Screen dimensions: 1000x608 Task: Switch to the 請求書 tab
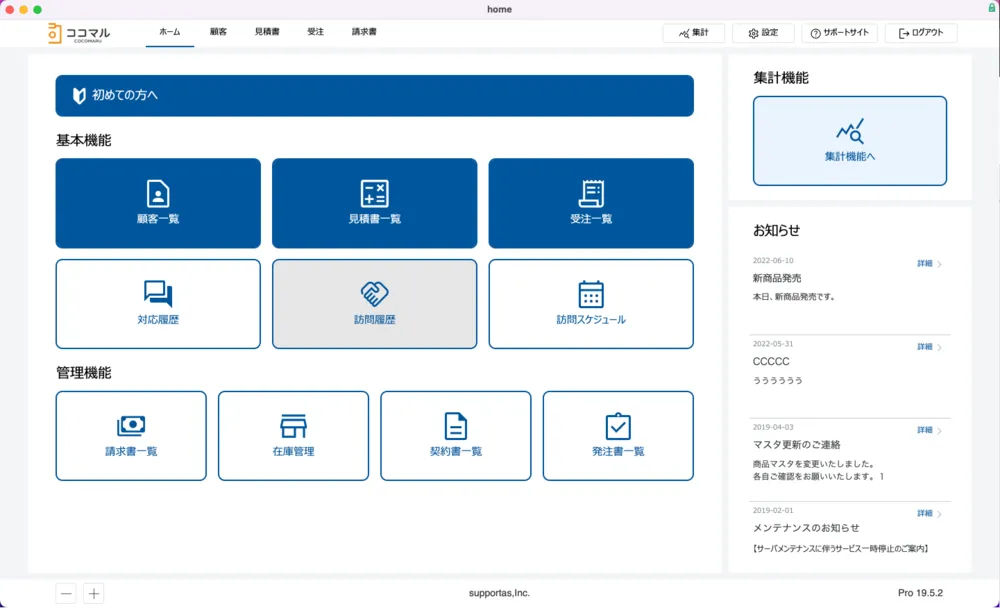coord(364,32)
